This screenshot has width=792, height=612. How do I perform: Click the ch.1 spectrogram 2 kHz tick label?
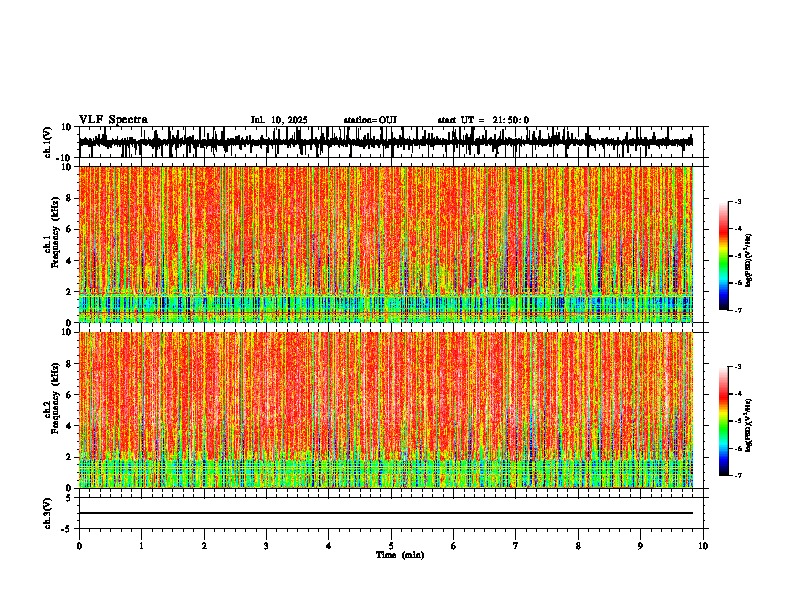click(x=69, y=292)
